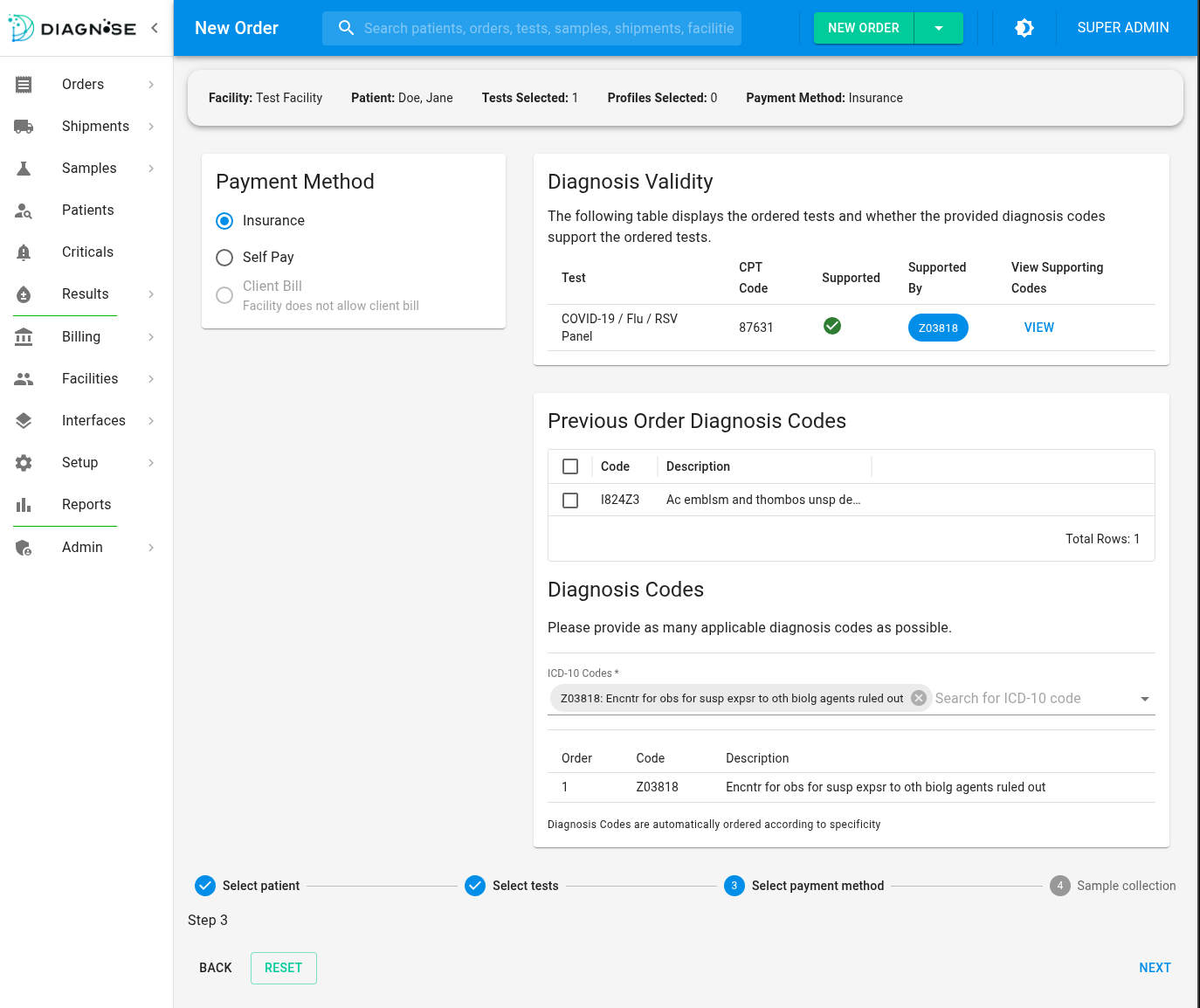Viewport: 1200px width, 1008px height.
Task: Remove the Z03818 code chip
Action: coord(918,698)
